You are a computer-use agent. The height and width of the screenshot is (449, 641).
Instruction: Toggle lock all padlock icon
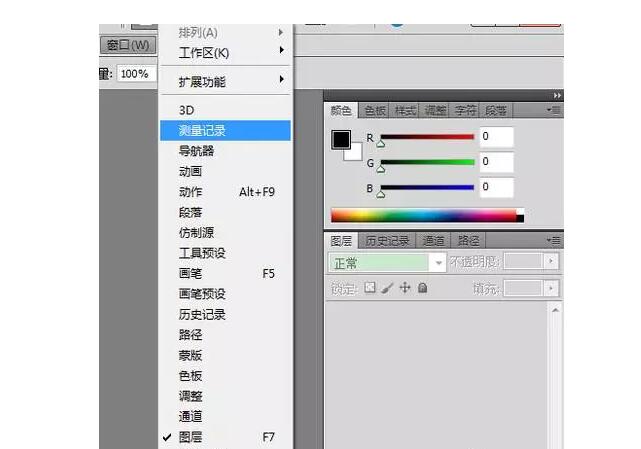click(423, 288)
